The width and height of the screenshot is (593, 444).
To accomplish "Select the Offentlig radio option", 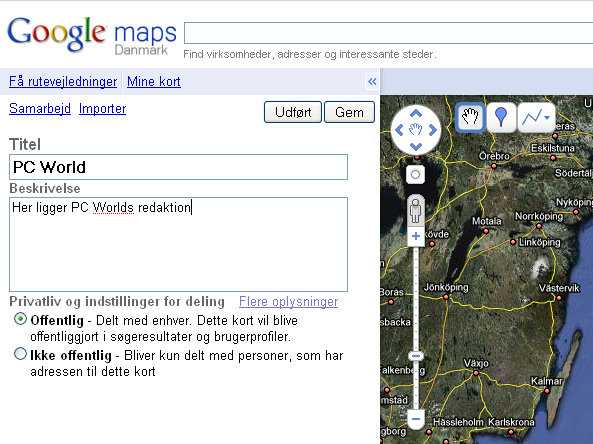I will tap(20, 319).
